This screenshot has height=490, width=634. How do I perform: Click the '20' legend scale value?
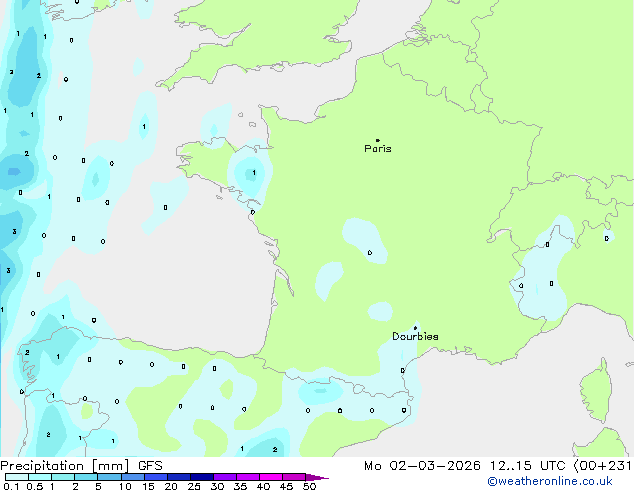(x=171, y=486)
